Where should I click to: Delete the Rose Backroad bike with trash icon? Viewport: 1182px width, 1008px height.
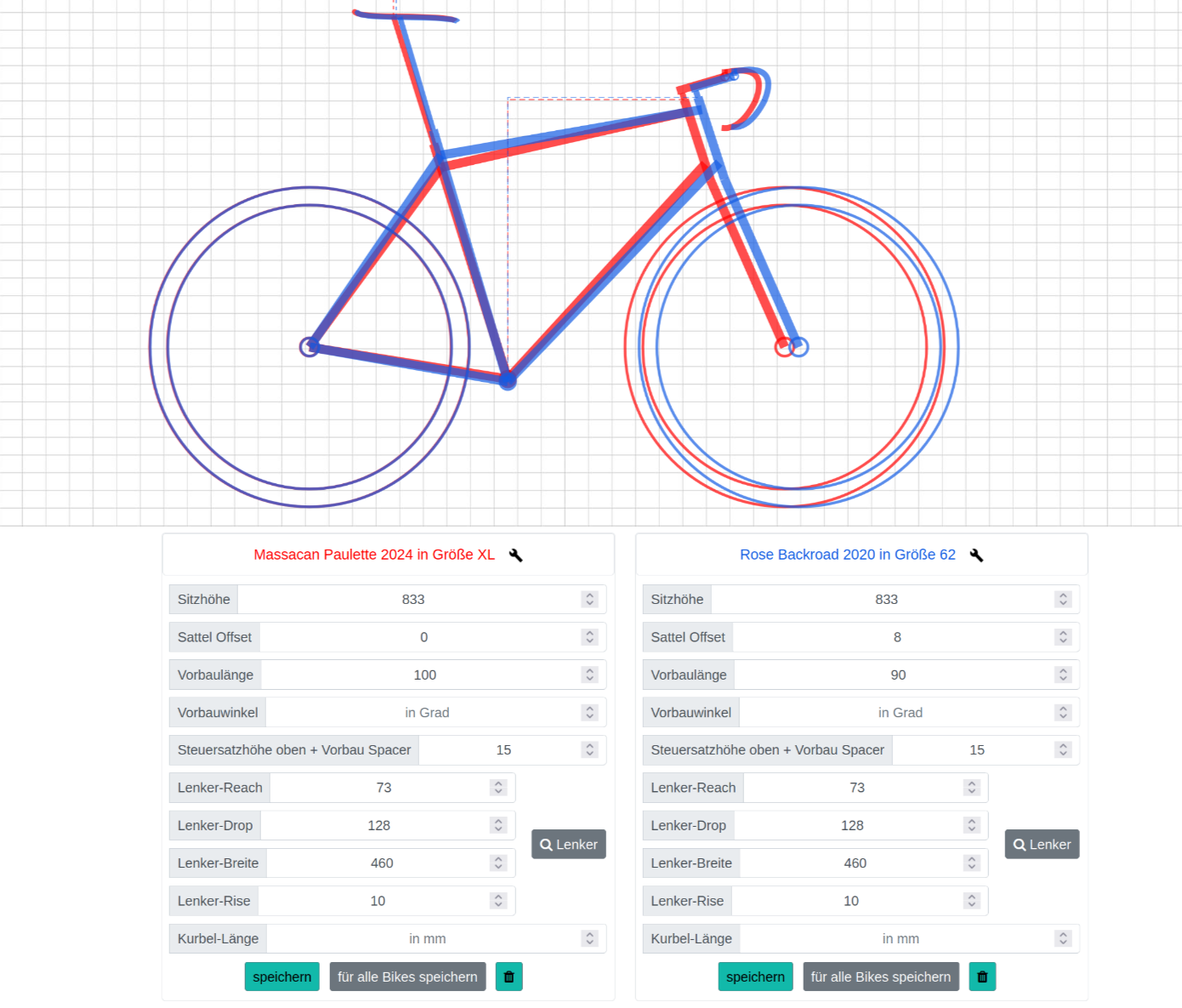click(x=982, y=977)
